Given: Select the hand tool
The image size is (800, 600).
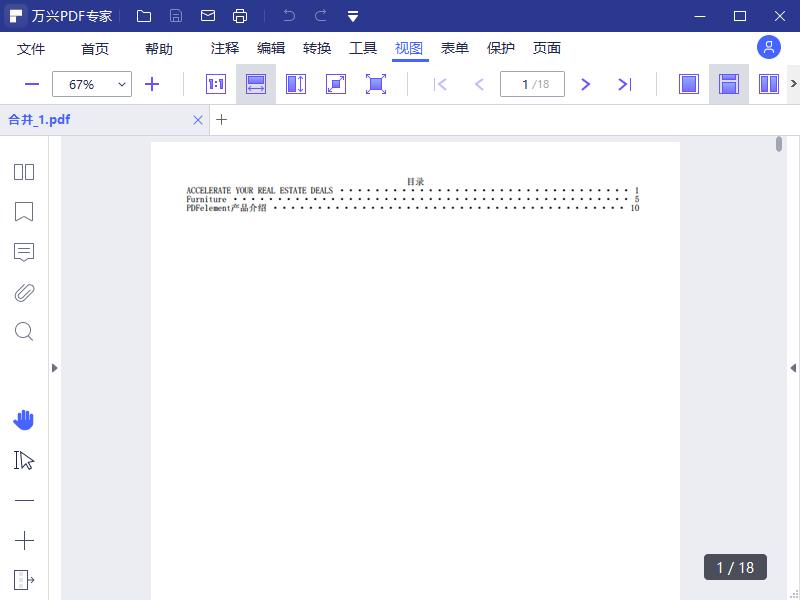Looking at the screenshot, I should click(24, 420).
